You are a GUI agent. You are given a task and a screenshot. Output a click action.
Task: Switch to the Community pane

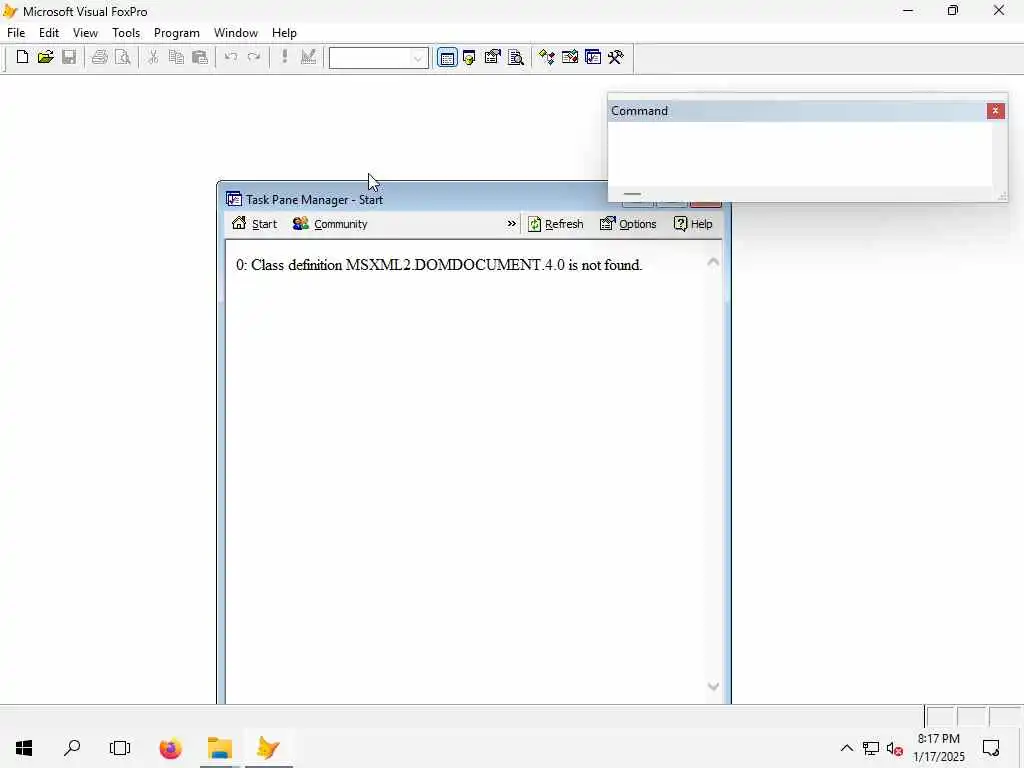pos(330,224)
